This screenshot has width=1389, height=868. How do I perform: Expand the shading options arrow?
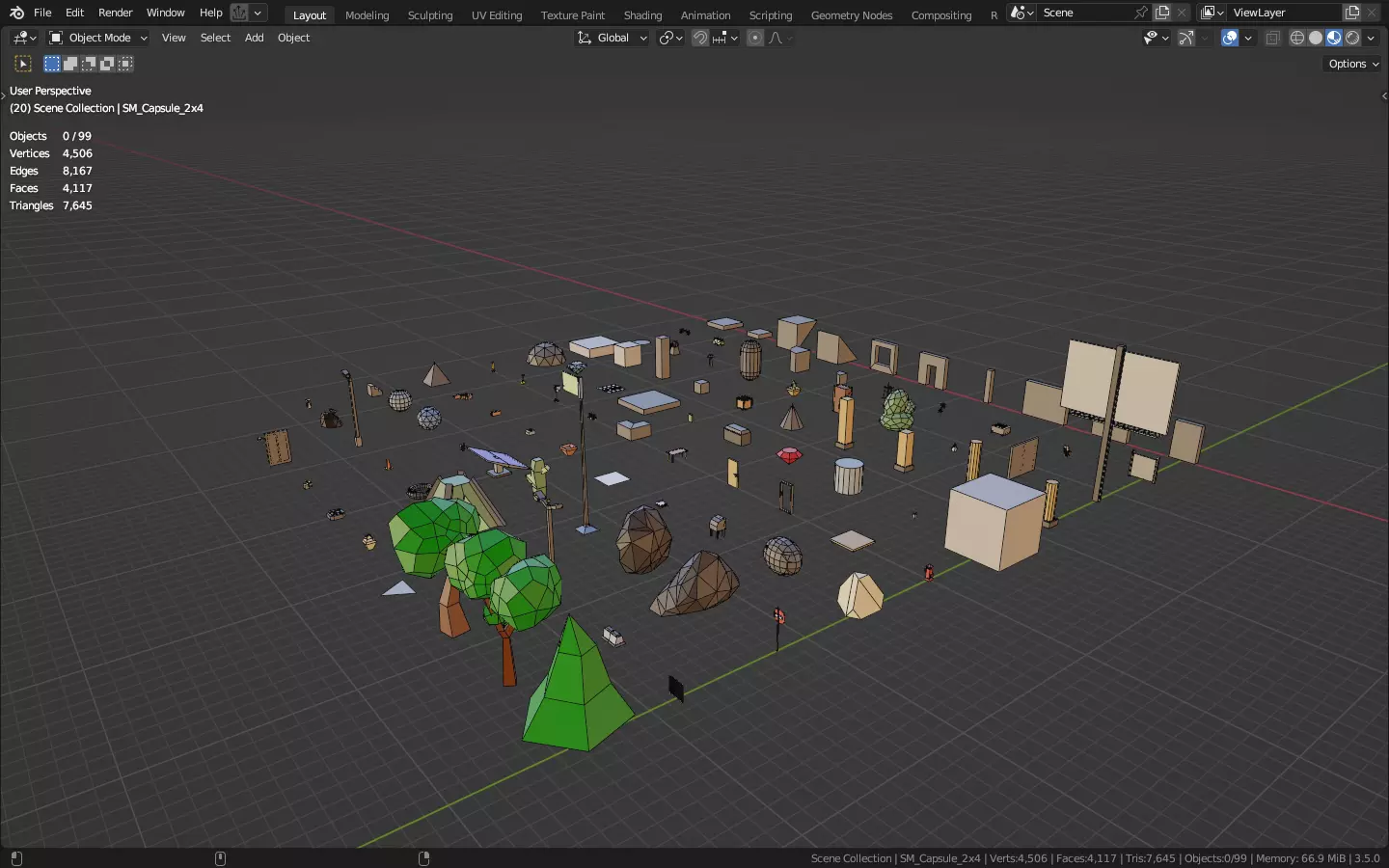pos(1371,38)
